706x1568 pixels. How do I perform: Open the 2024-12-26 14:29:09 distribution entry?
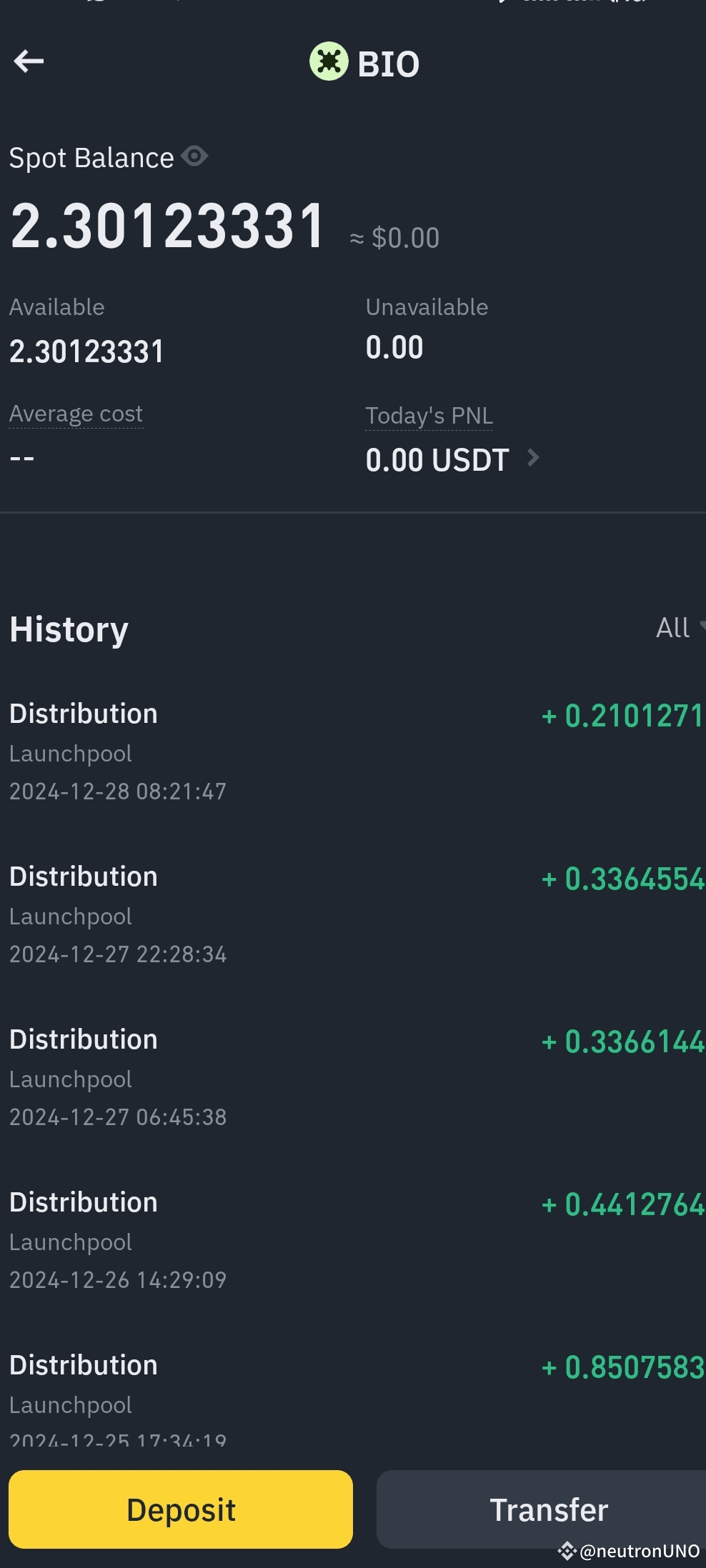[353, 1241]
